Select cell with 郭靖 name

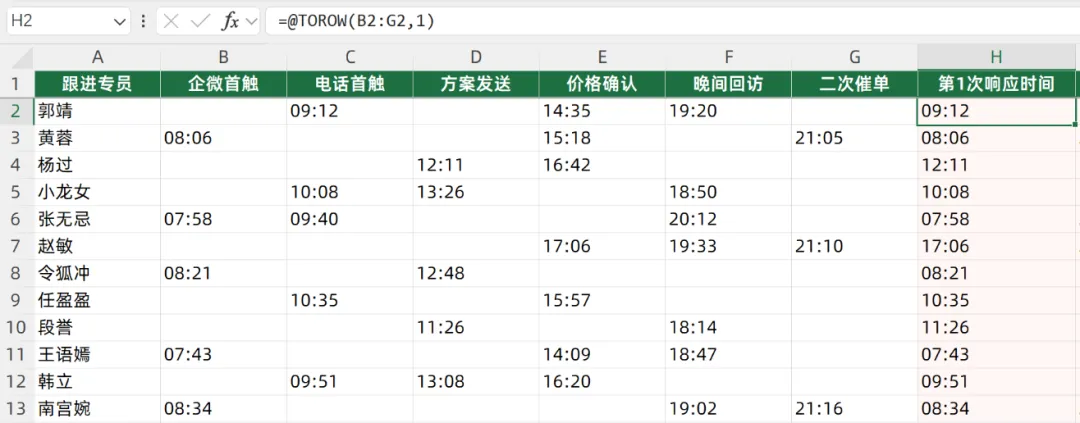coord(97,111)
